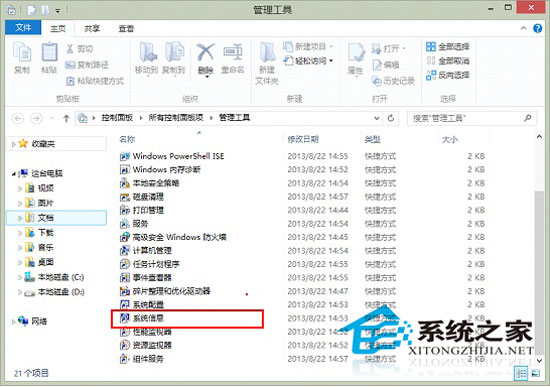This screenshot has height=387, width=550.
Task: Collapse the This PC (这台电脑) node
Action: (x=13, y=173)
